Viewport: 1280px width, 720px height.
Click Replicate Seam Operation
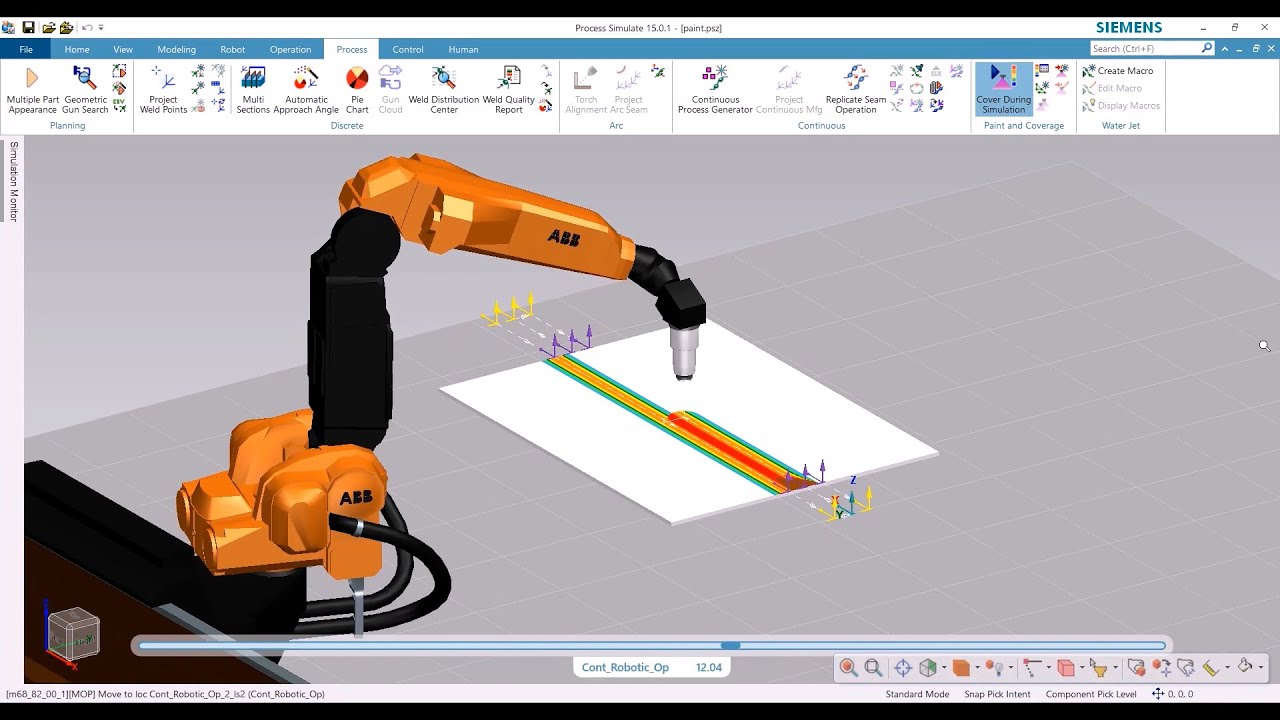pos(856,90)
